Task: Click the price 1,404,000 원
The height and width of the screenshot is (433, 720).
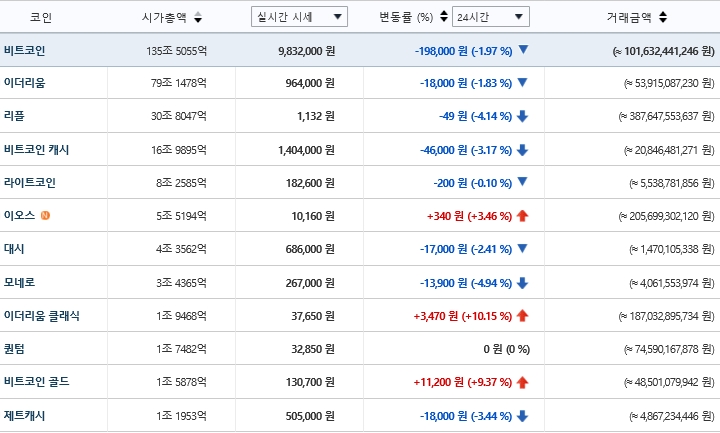Action: [x=306, y=150]
